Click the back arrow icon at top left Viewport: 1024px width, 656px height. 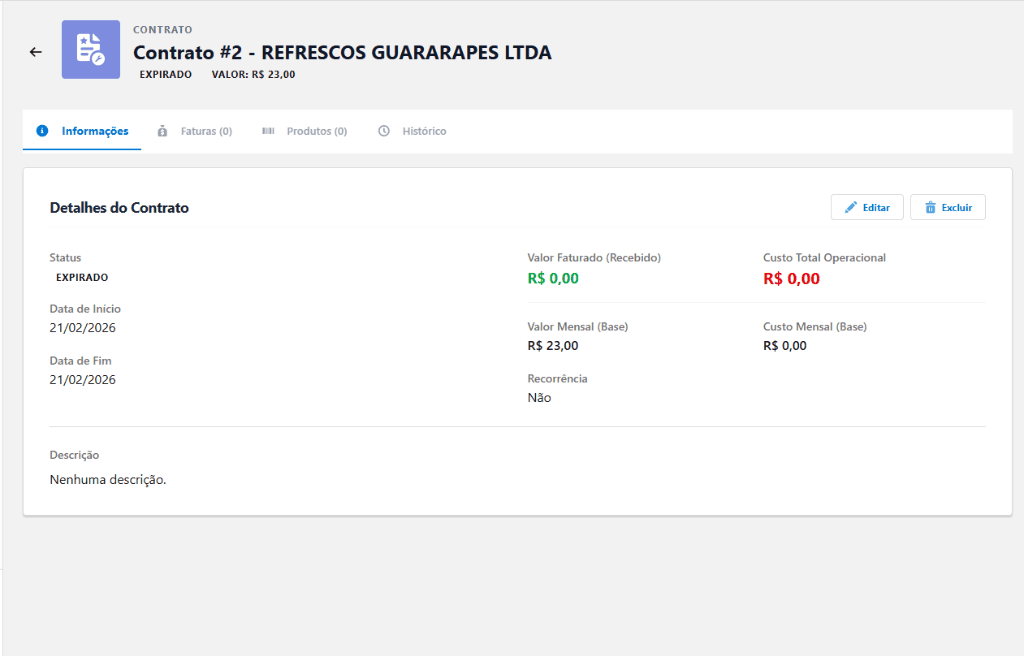(36, 51)
